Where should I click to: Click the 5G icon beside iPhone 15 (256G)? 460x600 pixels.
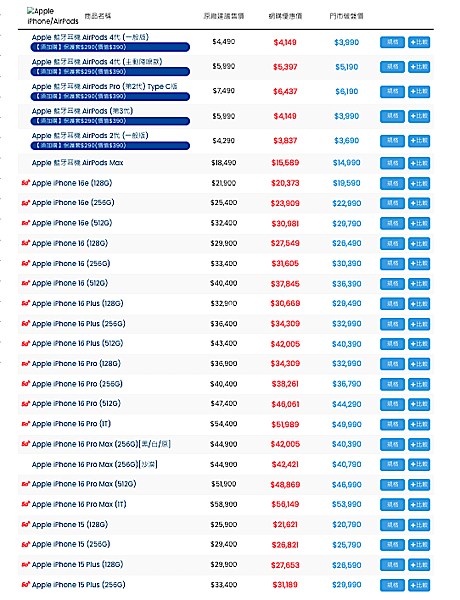coord(26,544)
